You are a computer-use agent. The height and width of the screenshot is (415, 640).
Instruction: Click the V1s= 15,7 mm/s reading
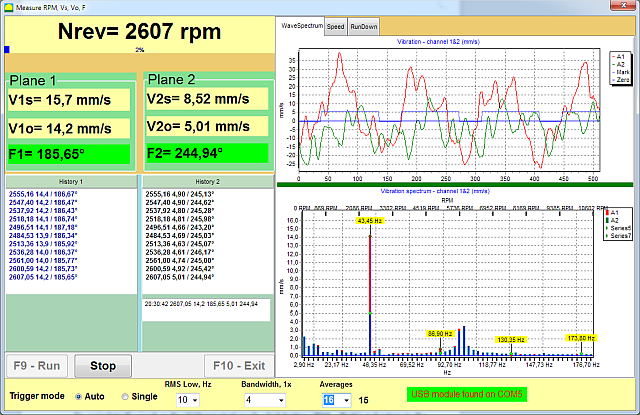pos(69,100)
